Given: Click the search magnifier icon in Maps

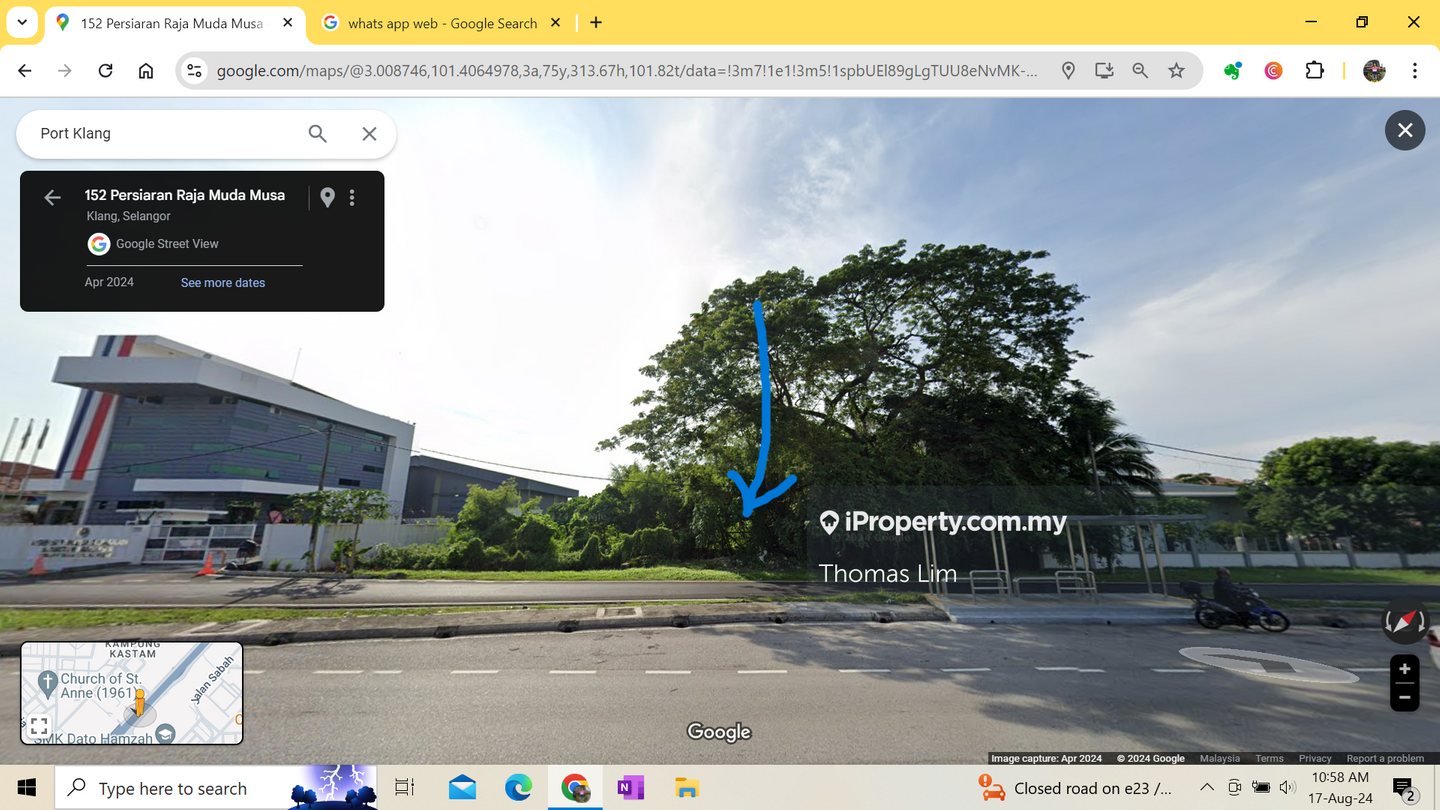Looking at the screenshot, I should 317,134.
